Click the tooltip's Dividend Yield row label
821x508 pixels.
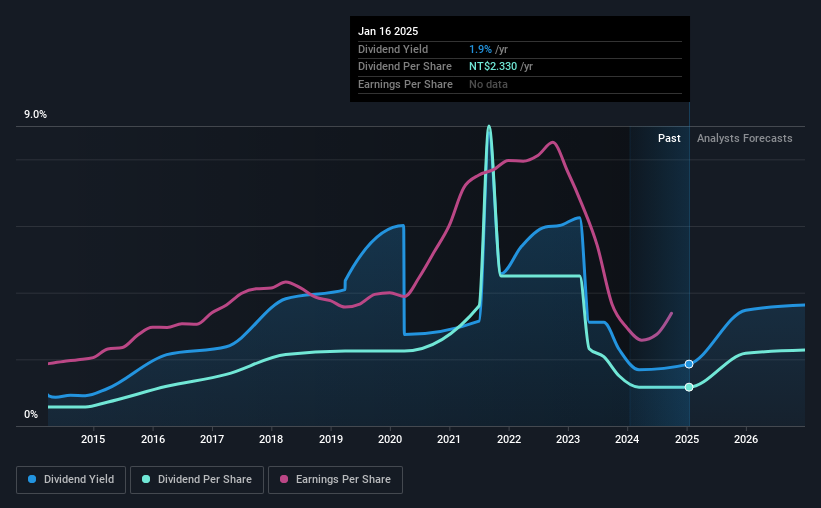(393, 49)
